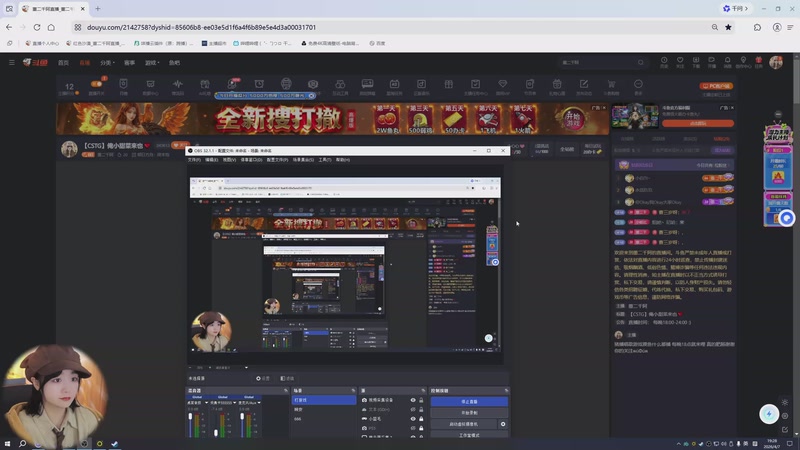The width and height of the screenshot is (800, 450).
Task: Click the orange PC客户端 button
Action: coord(716,86)
